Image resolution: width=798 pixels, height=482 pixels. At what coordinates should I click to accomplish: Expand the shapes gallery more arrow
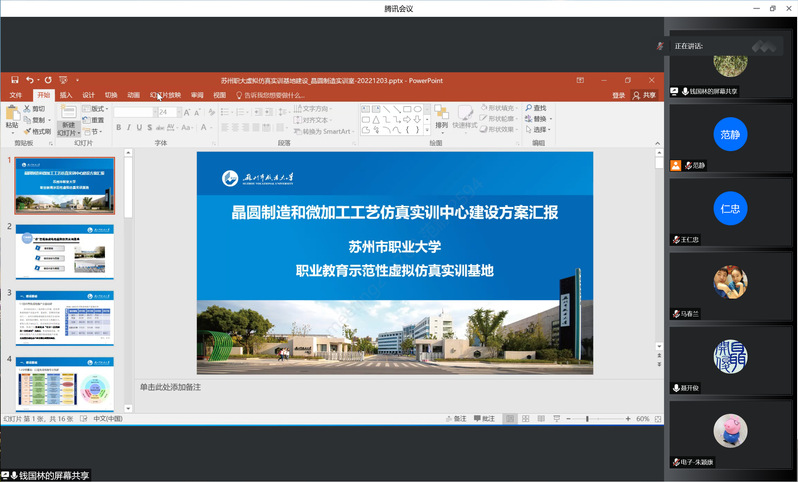click(x=427, y=130)
